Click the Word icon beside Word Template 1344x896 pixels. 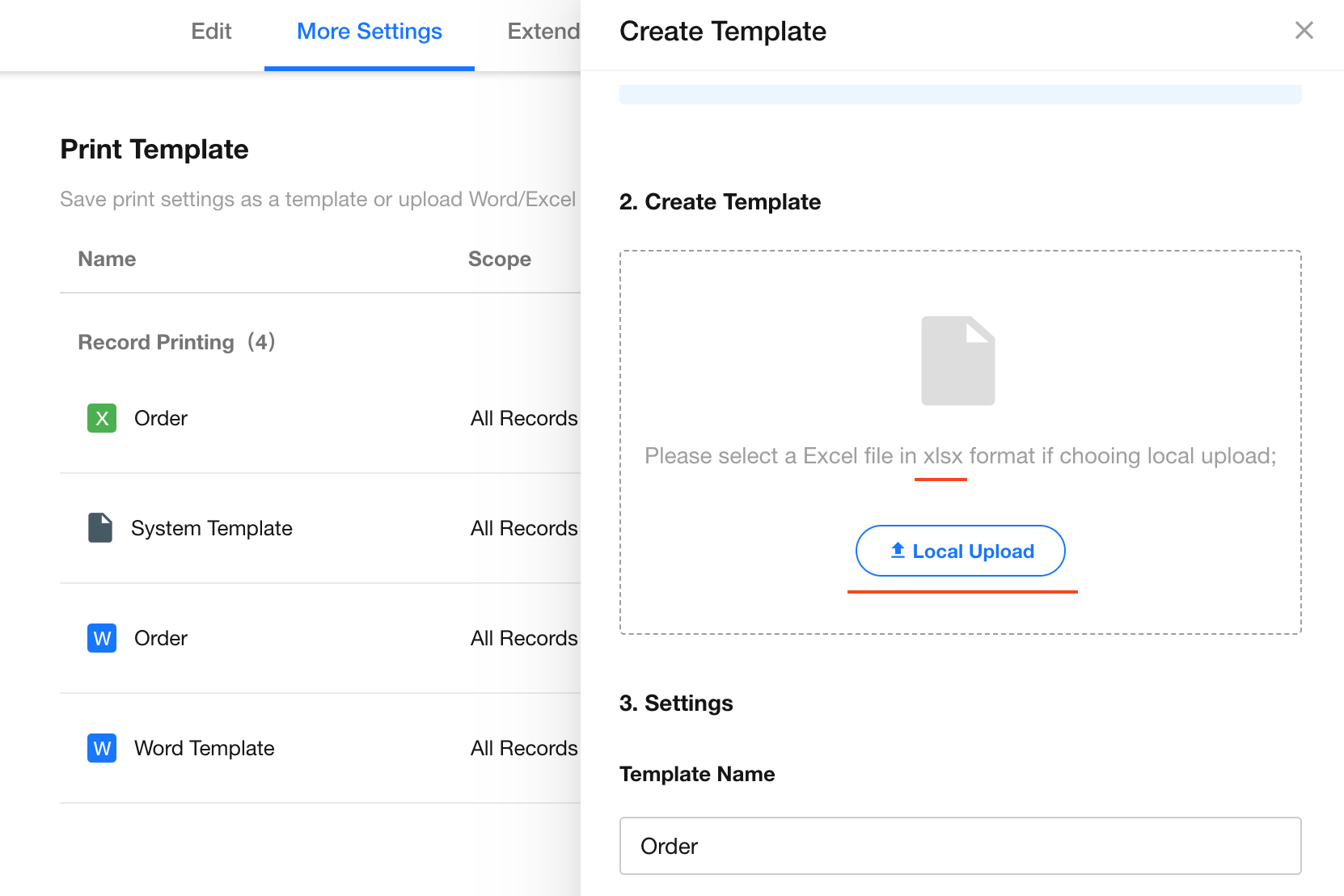tap(102, 748)
